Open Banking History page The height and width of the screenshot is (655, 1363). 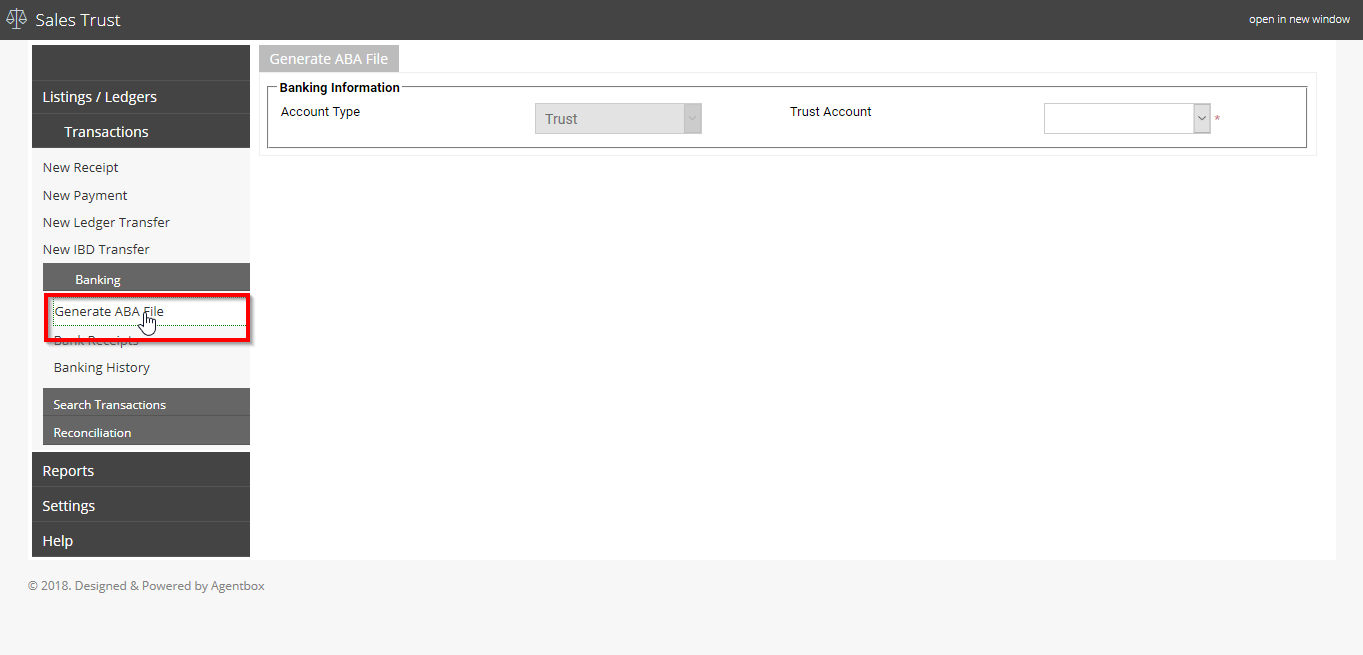[102, 367]
